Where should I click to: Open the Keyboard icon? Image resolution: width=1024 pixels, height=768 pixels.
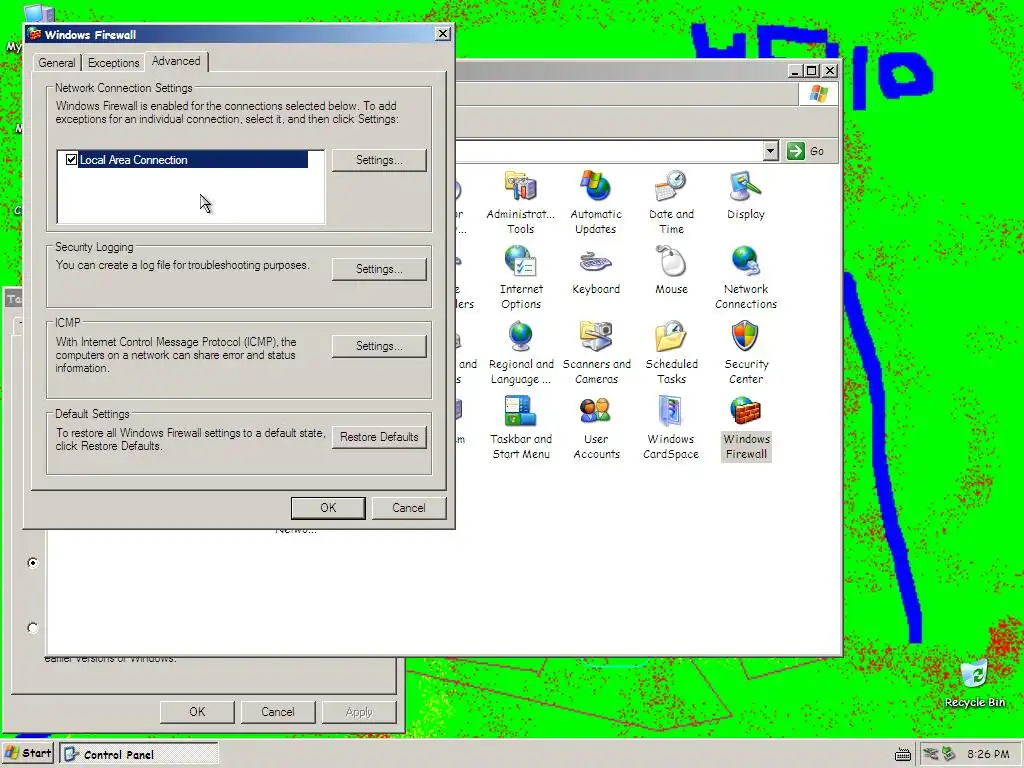tap(596, 270)
